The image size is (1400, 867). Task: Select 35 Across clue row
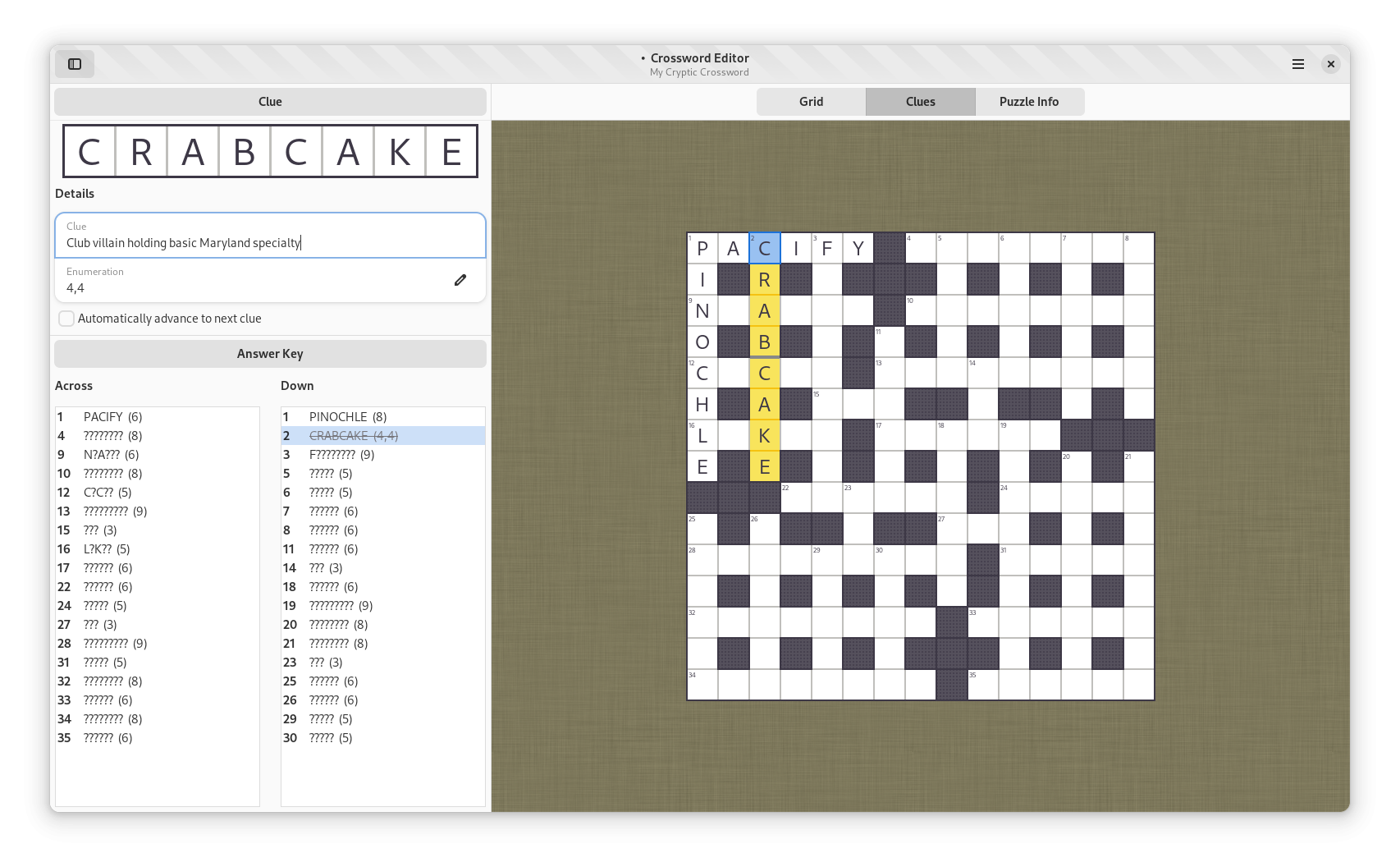[x=158, y=738]
